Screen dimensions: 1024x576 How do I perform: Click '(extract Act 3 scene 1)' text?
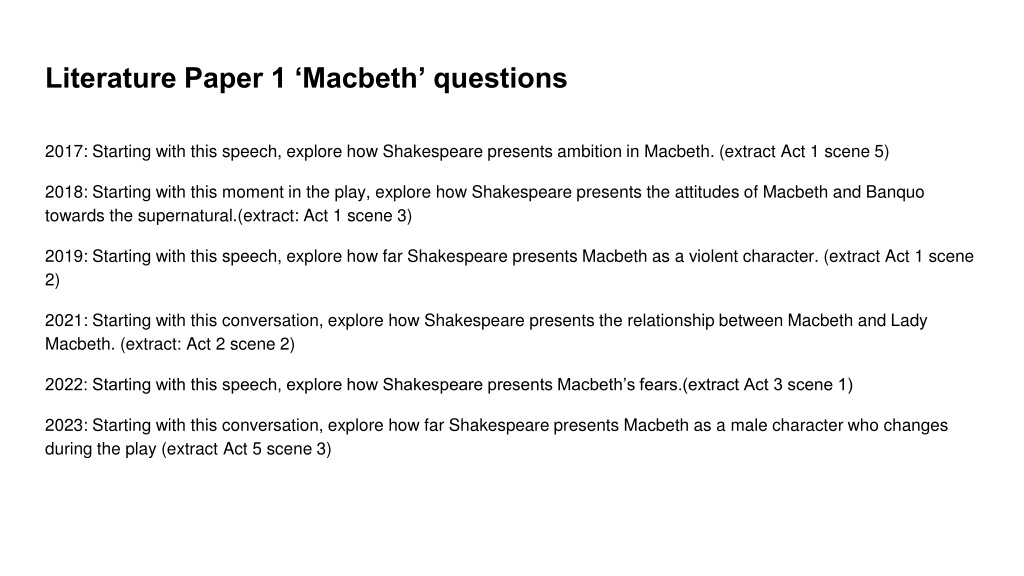pos(767,384)
